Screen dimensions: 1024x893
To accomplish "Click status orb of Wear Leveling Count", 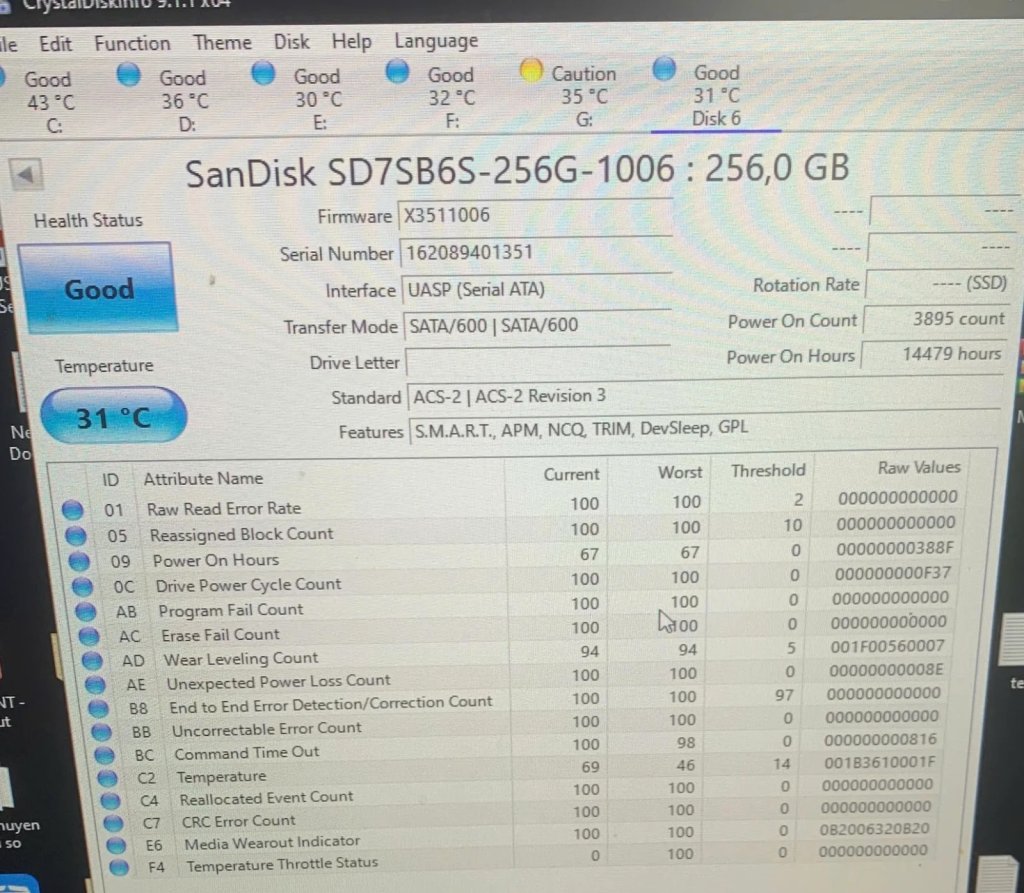I will tap(92, 660).
